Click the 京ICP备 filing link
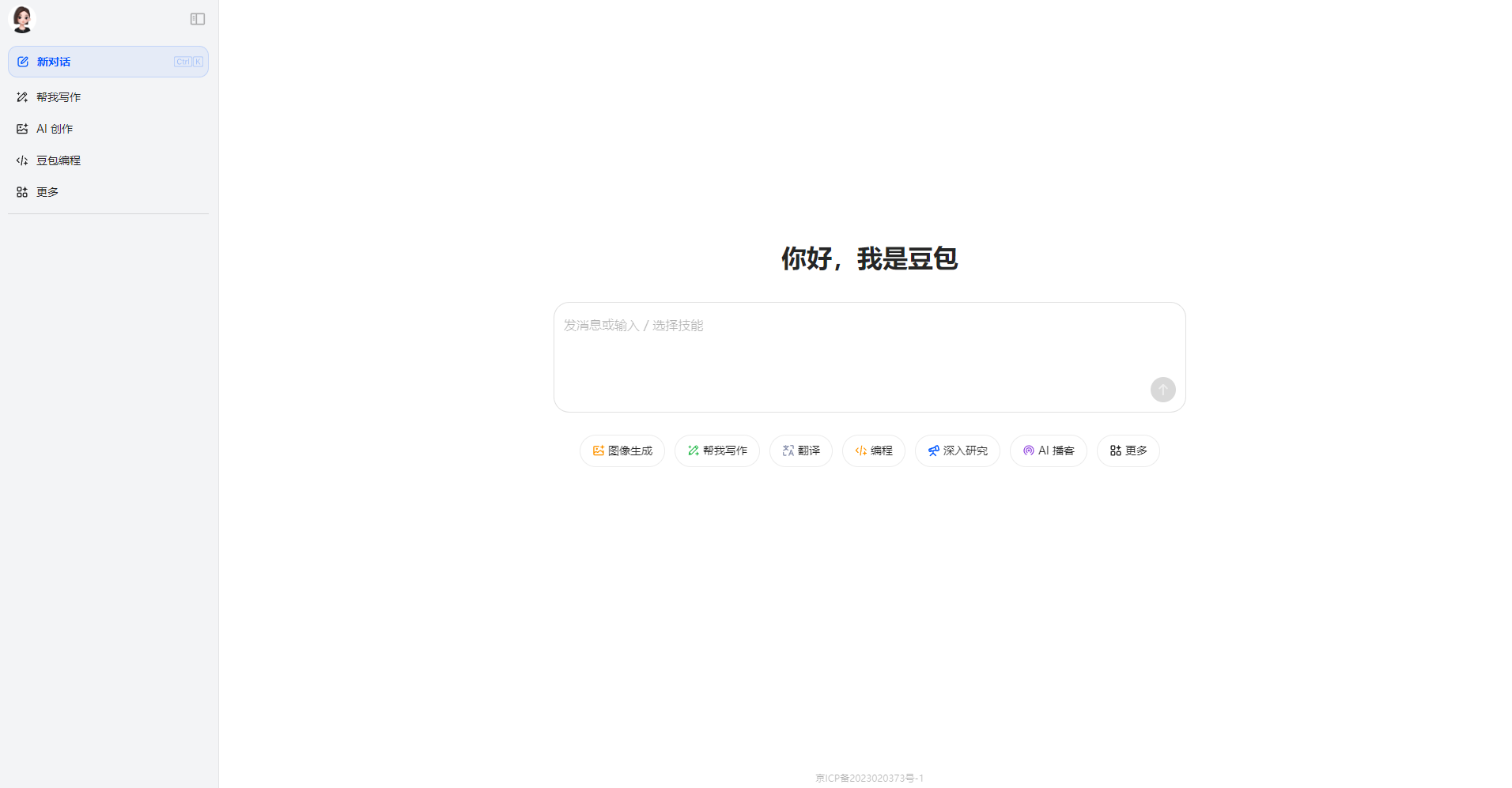This screenshot has height=788, width=1512. tap(869, 778)
